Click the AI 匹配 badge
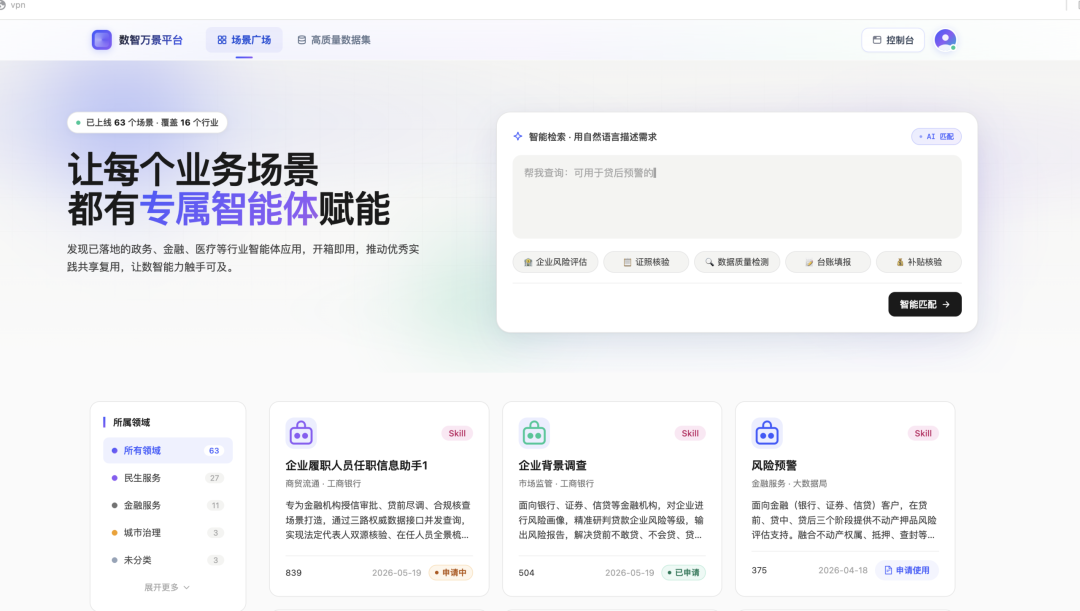Image resolution: width=1080 pixels, height=611 pixels. [x=936, y=136]
